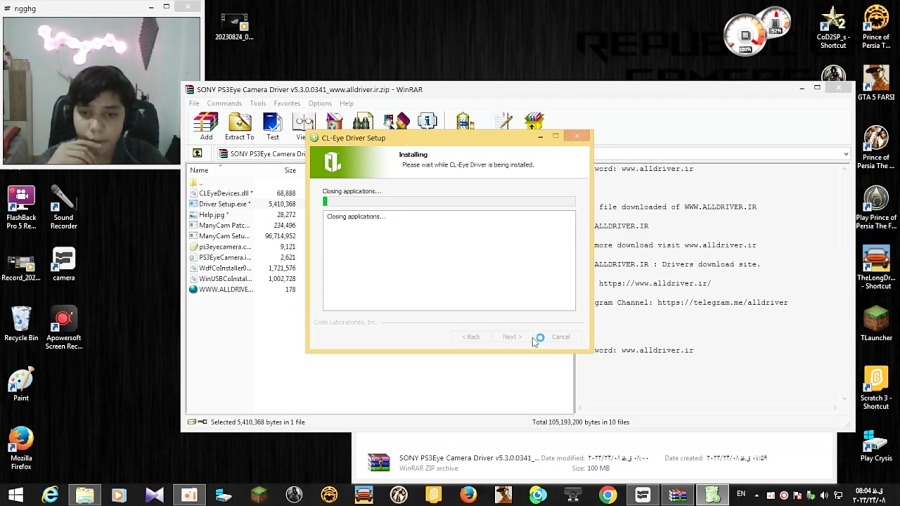900x506 pixels.
Task: Click the CoD2SP_s shortcut icon
Action: click(x=833, y=28)
